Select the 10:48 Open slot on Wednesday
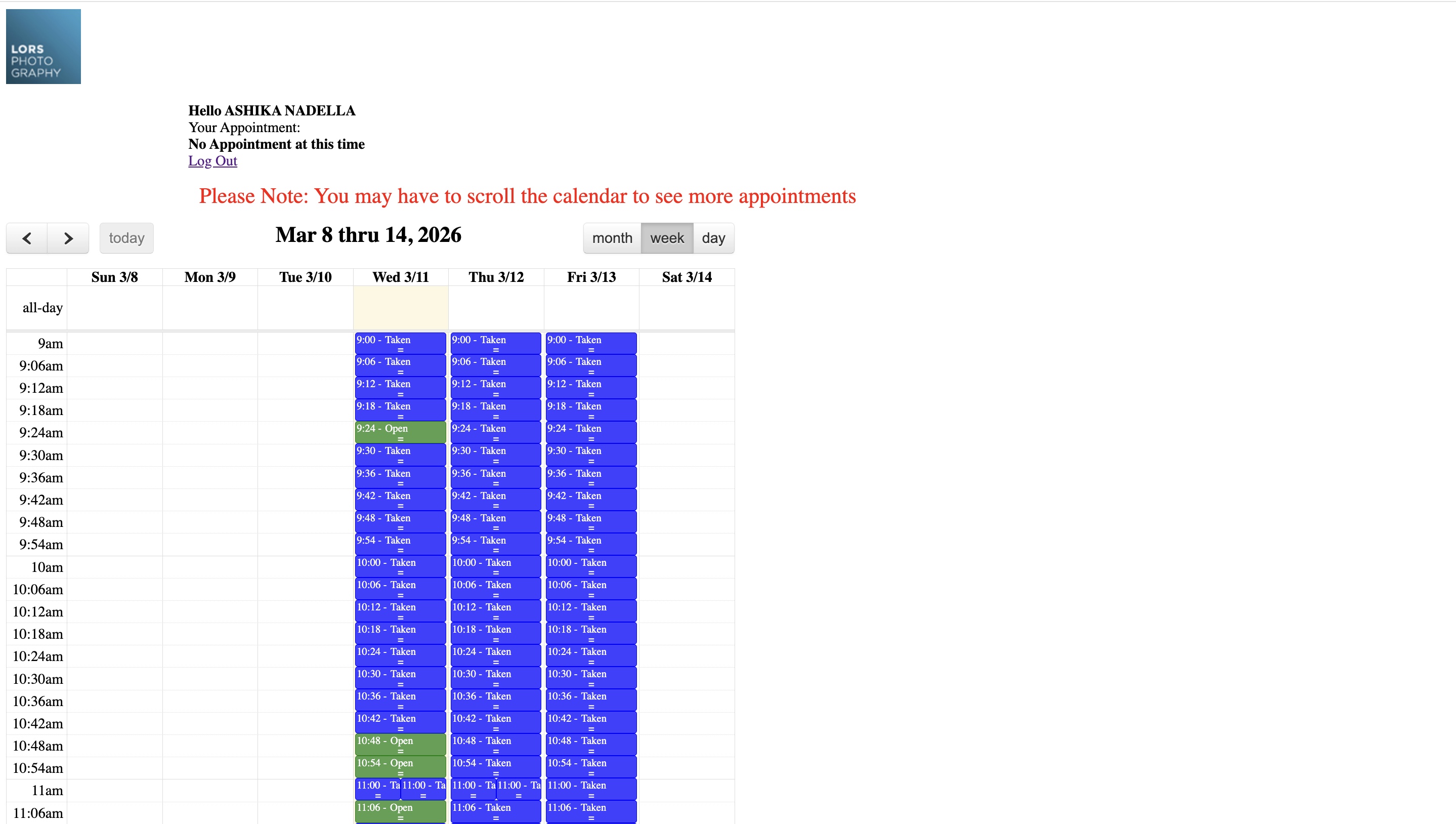Image resolution: width=1456 pixels, height=824 pixels. [400, 744]
